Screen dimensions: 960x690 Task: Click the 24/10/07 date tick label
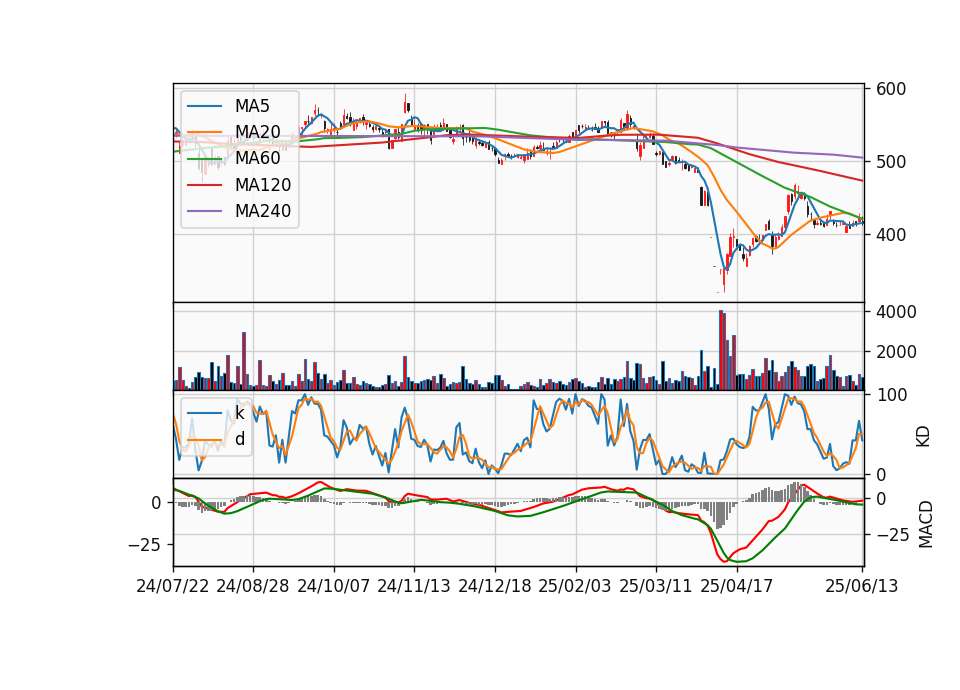click(334, 586)
